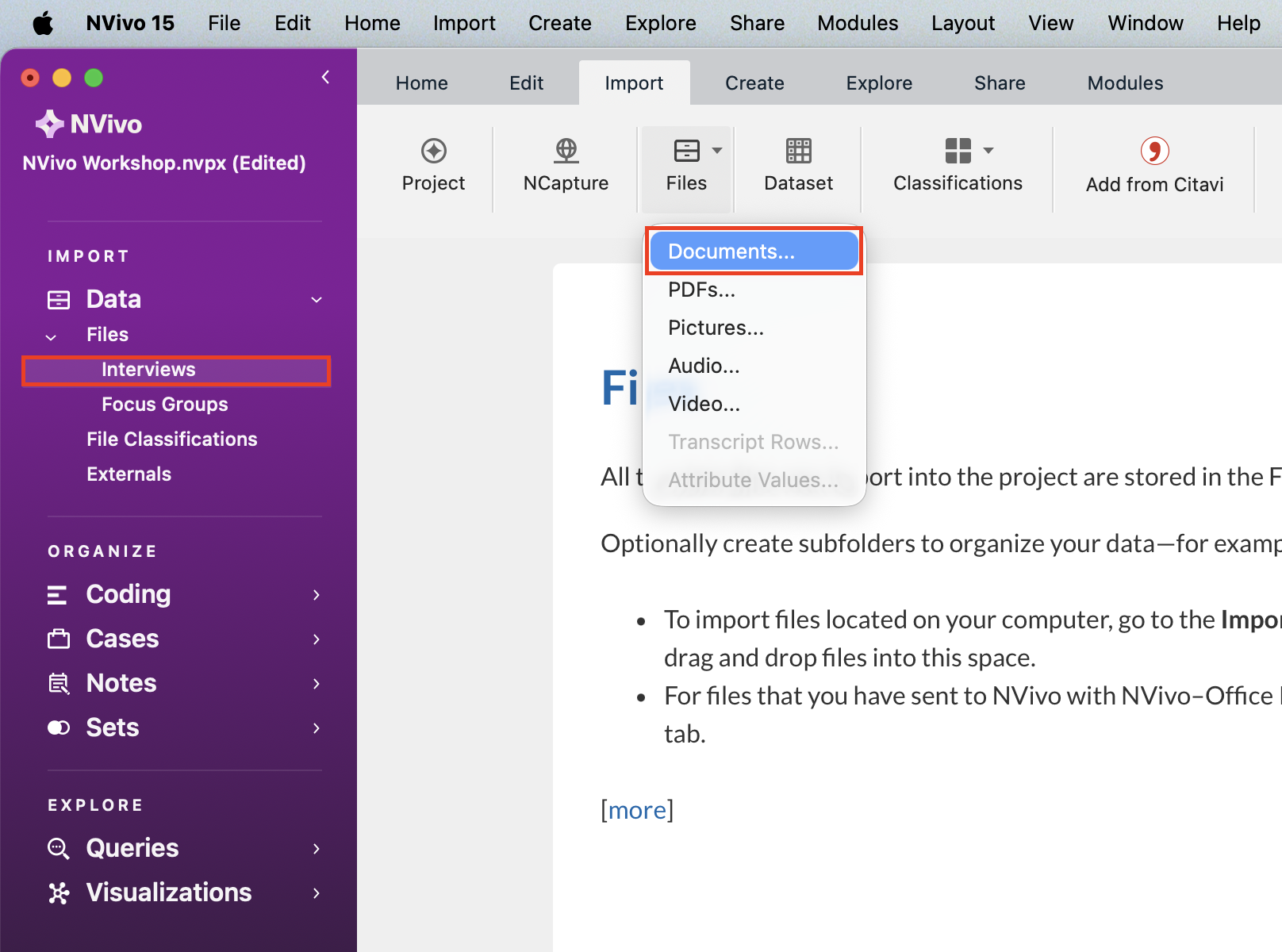Screen dimensions: 1282x952
Task: Choose Video... from the Files menu
Action: [754, 404]
